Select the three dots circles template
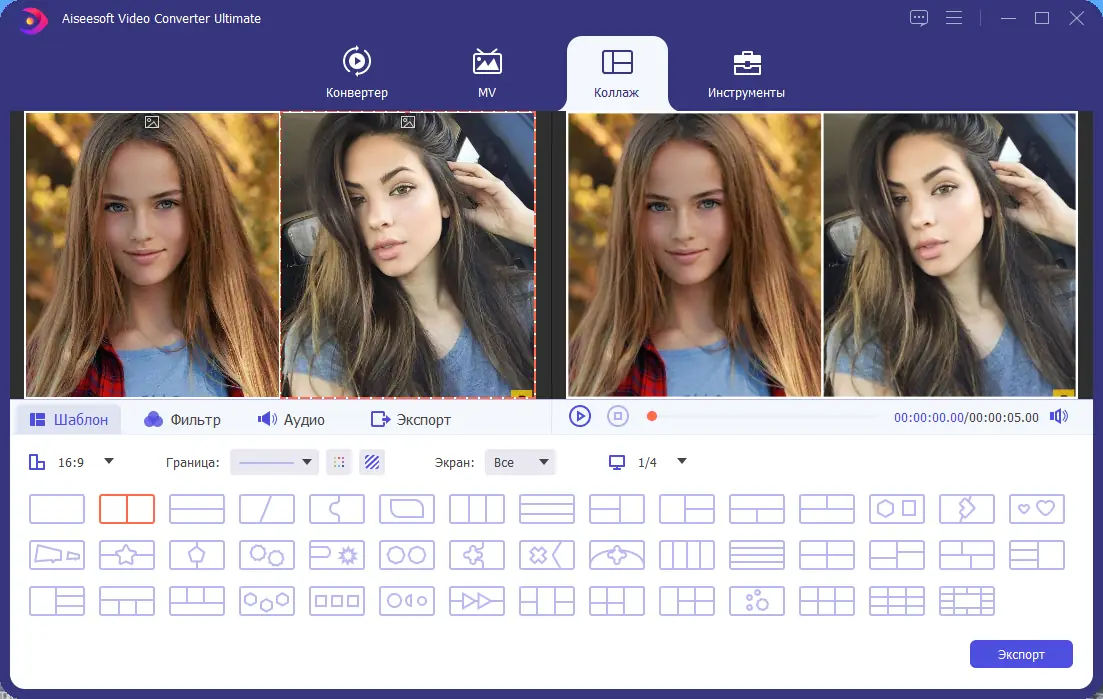 pyautogui.click(x=757, y=601)
